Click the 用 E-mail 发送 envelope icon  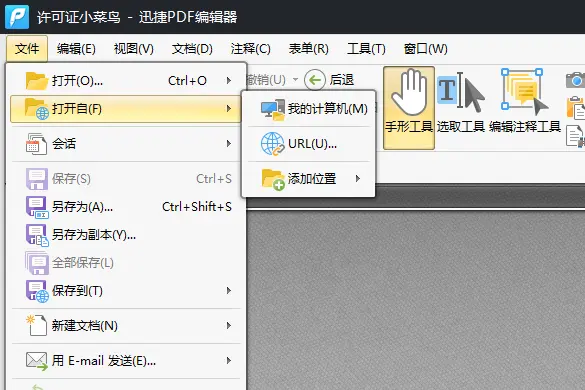(x=37, y=361)
